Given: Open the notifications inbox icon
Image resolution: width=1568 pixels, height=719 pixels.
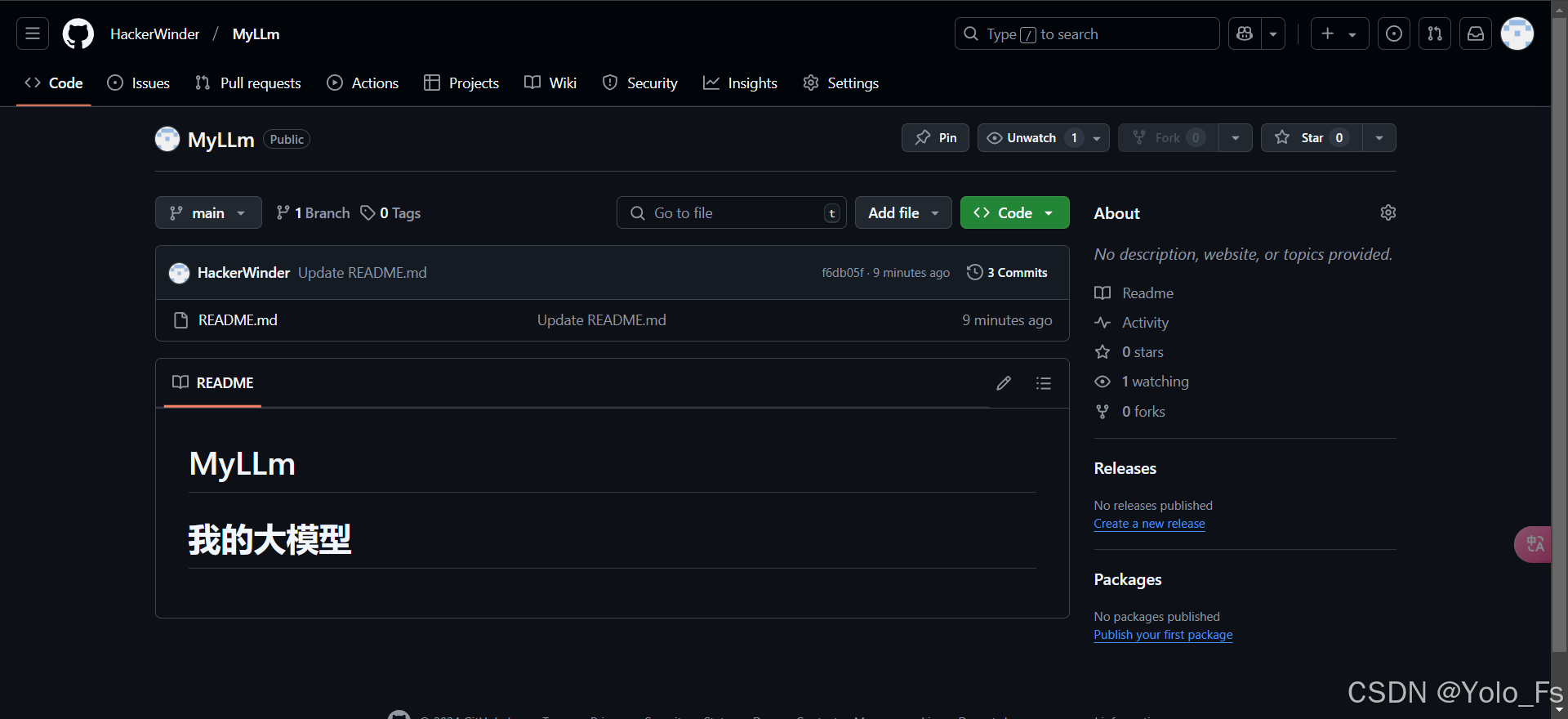Looking at the screenshot, I should coord(1476,33).
